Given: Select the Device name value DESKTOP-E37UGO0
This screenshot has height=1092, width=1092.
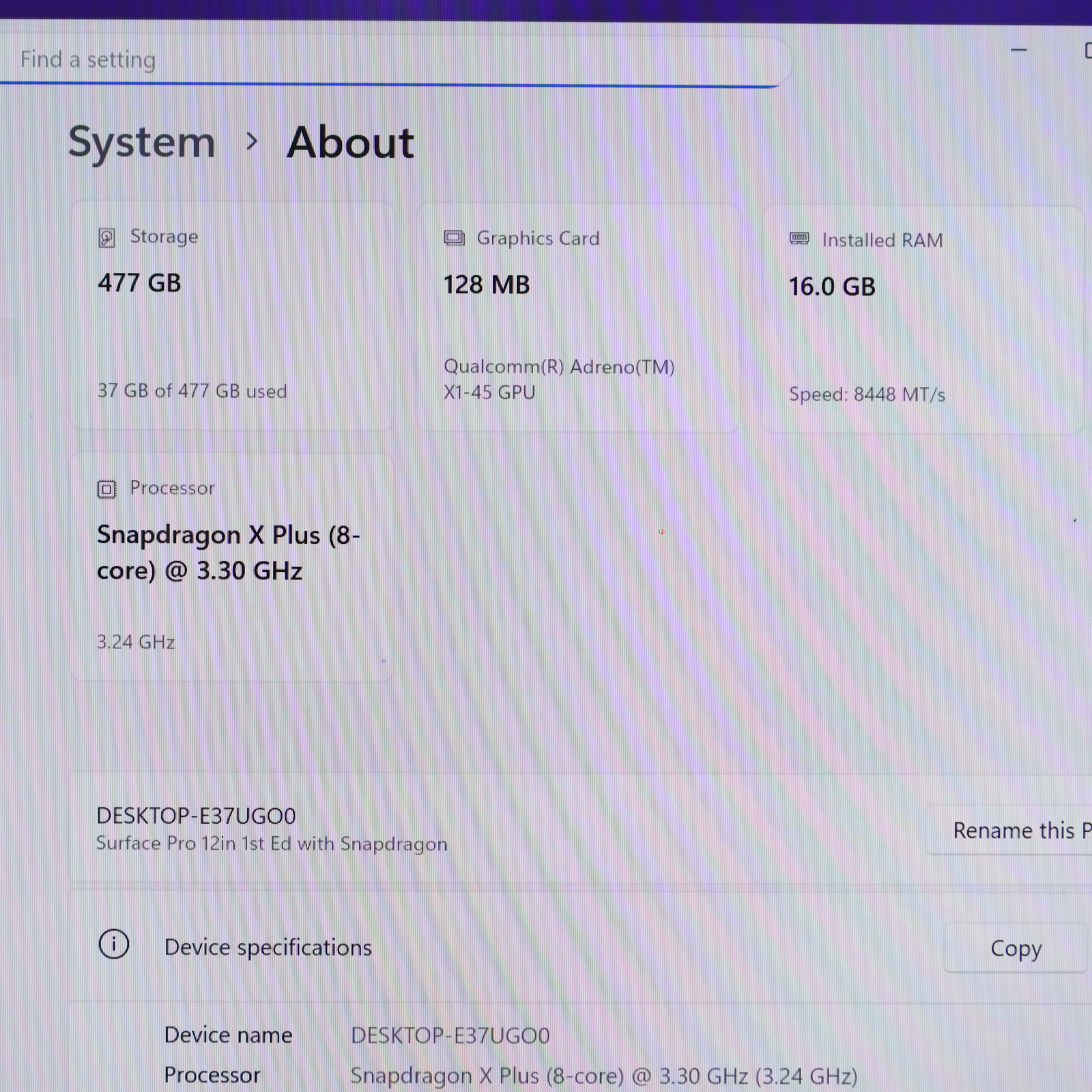Looking at the screenshot, I should [x=450, y=1035].
